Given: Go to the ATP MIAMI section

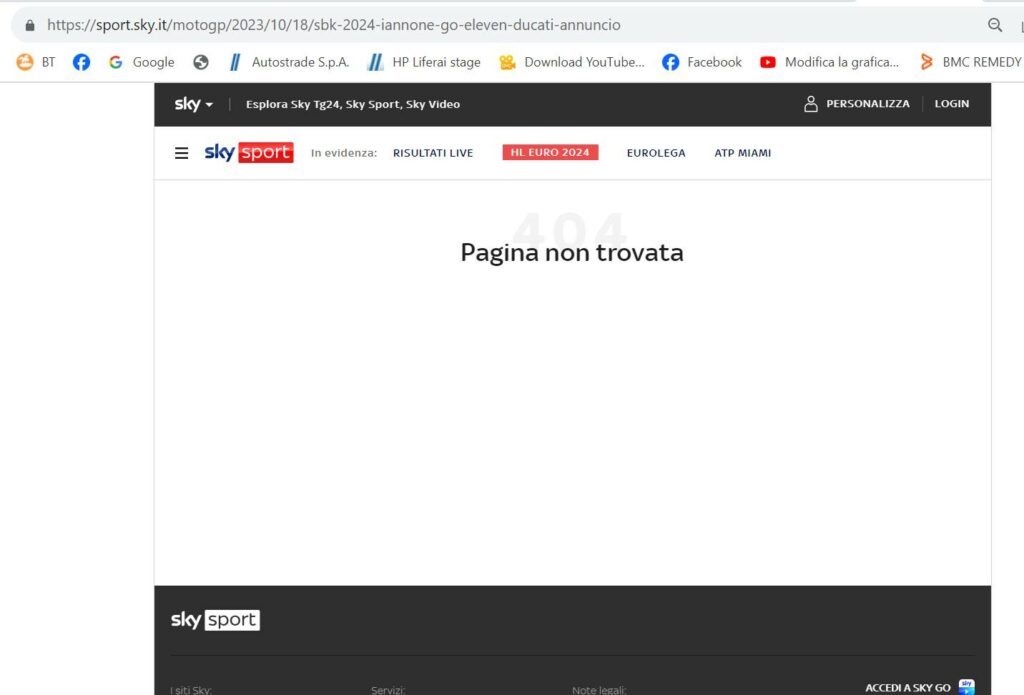Looking at the screenshot, I should (742, 153).
